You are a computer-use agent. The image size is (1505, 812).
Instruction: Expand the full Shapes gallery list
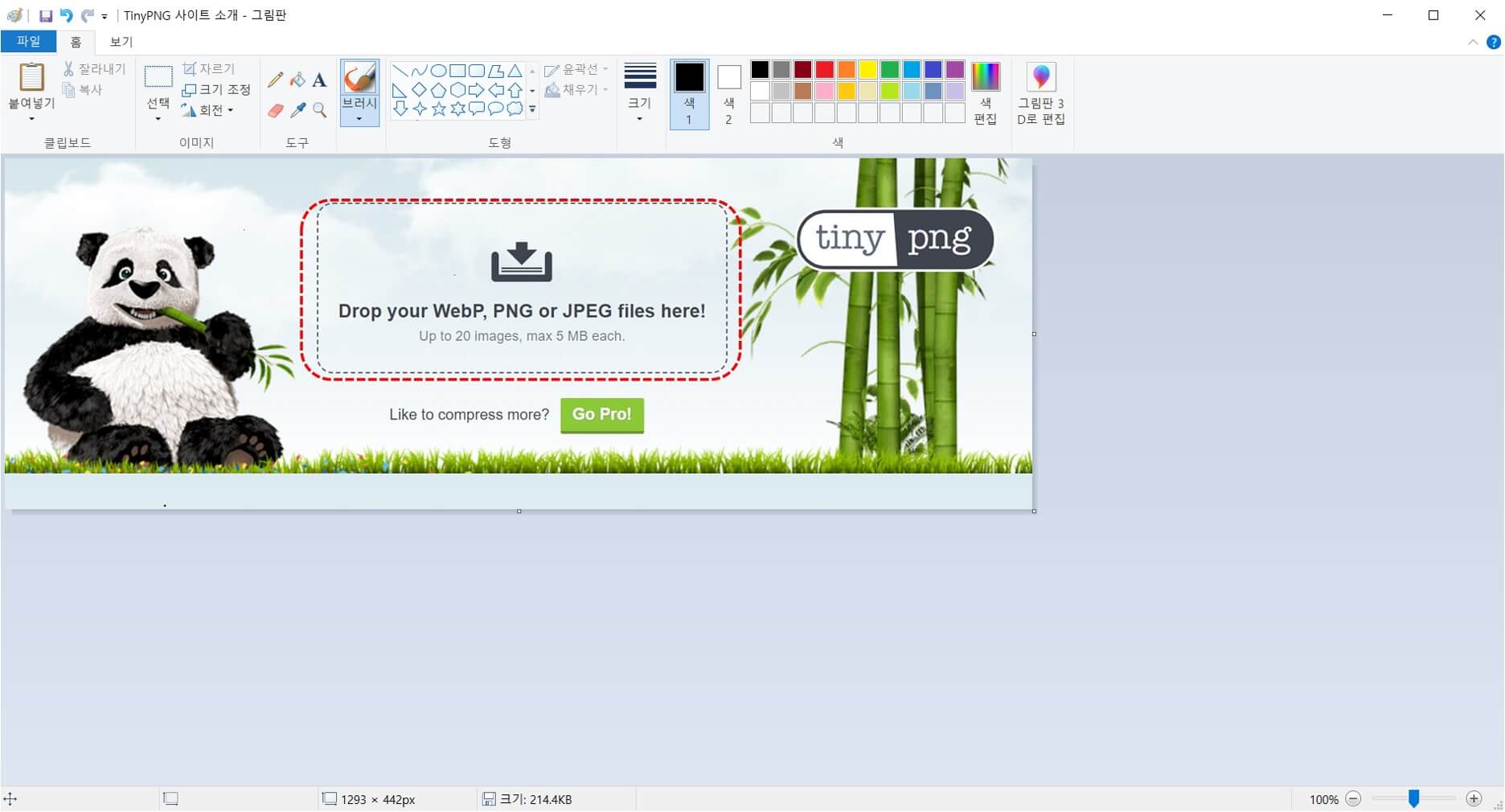(x=532, y=109)
